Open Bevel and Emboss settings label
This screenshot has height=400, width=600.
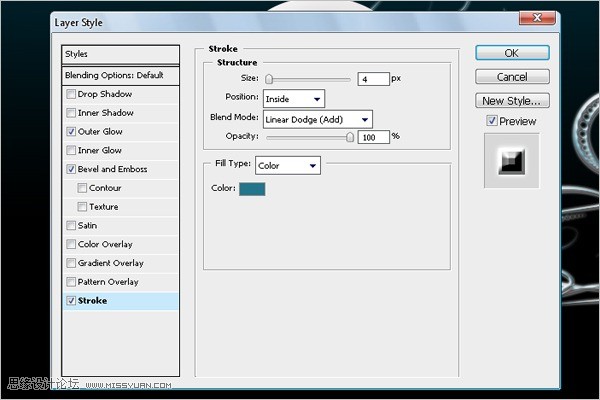coord(112,169)
